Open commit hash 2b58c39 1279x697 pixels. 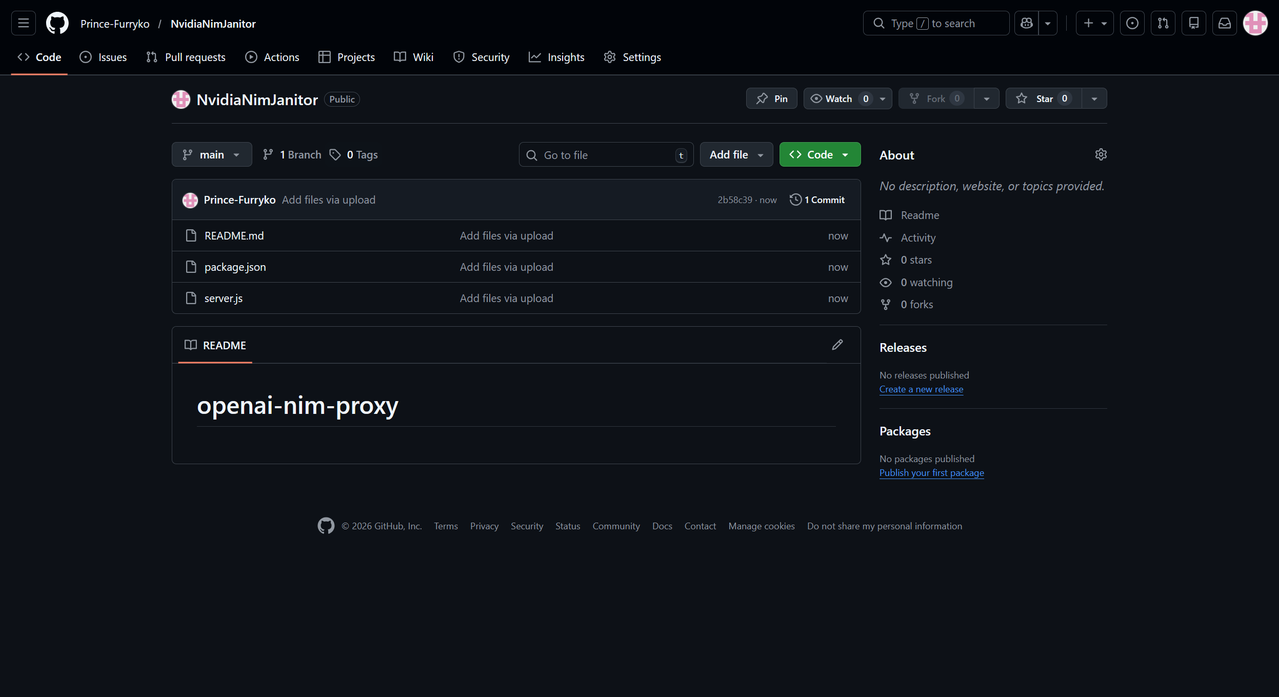click(x=735, y=200)
